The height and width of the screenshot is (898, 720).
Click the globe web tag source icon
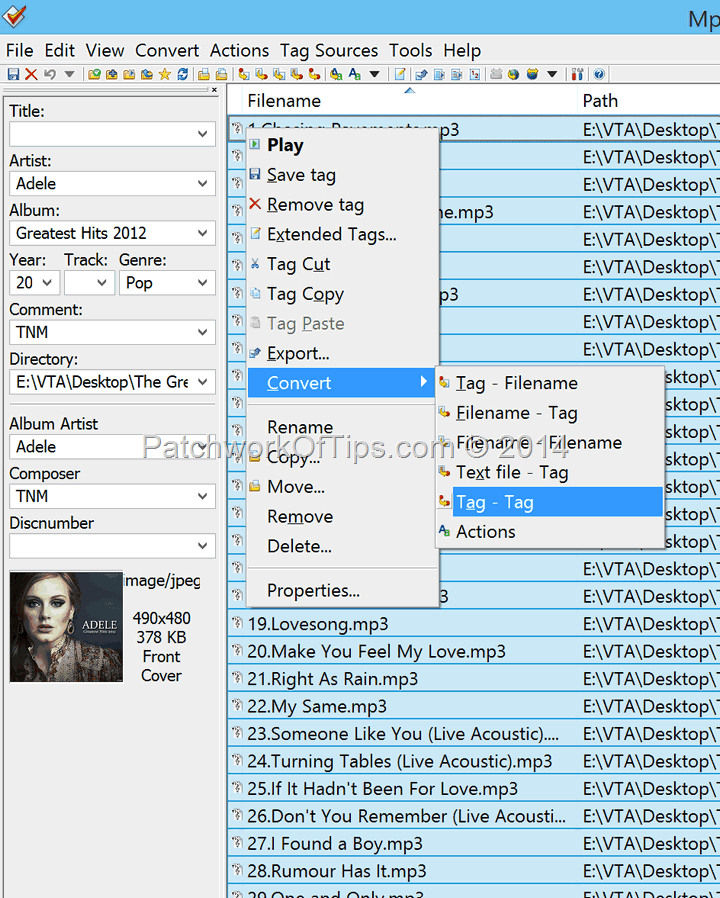click(514, 74)
